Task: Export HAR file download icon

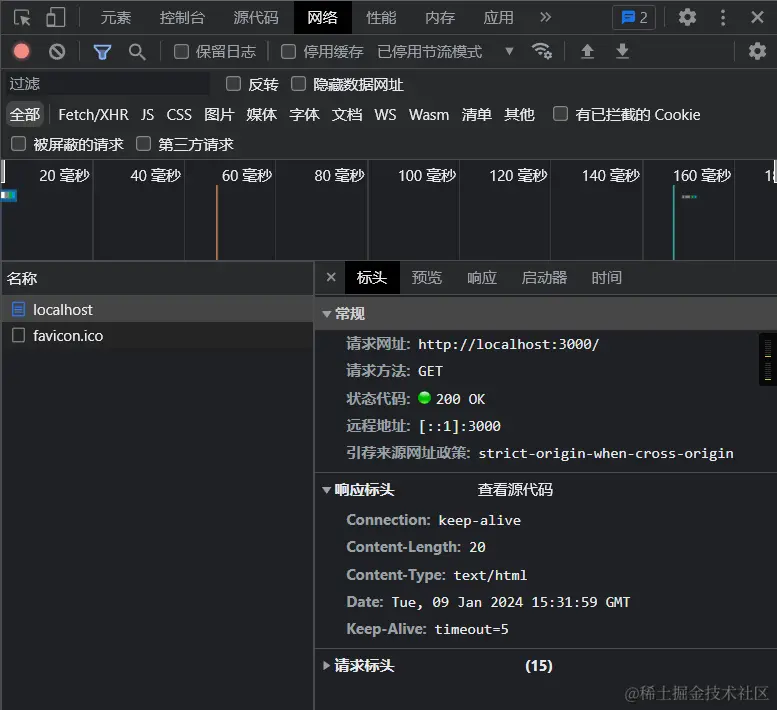Action: 622,52
